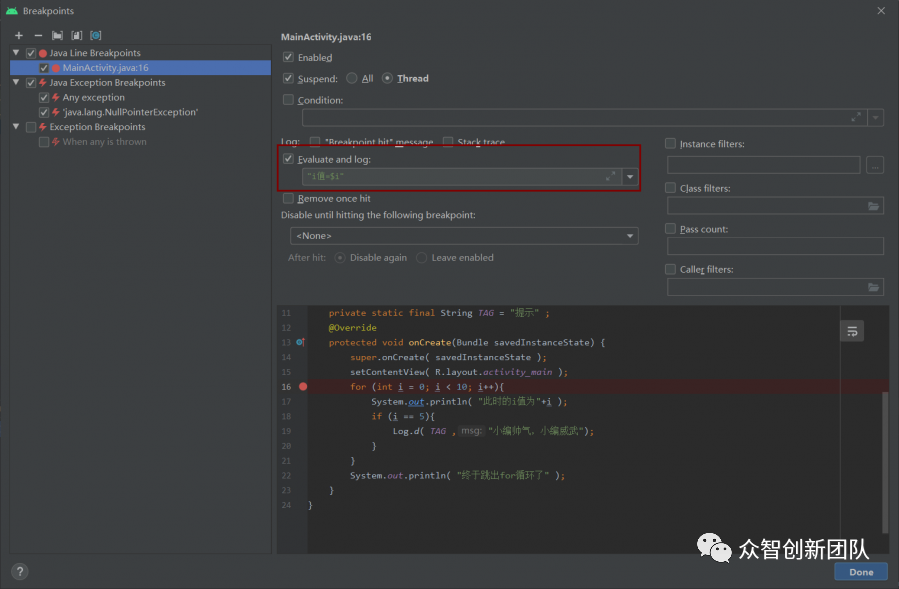Expand the Evaluate and log expression field

(611, 176)
